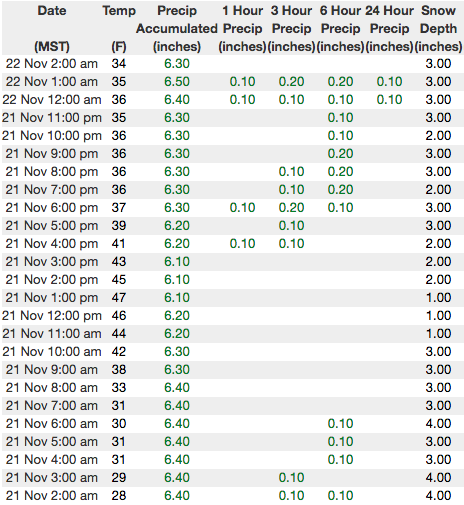This screenshot has height=505, width=464.
Task: Click the 24 Hour Precip header
Action: point(389,28)
